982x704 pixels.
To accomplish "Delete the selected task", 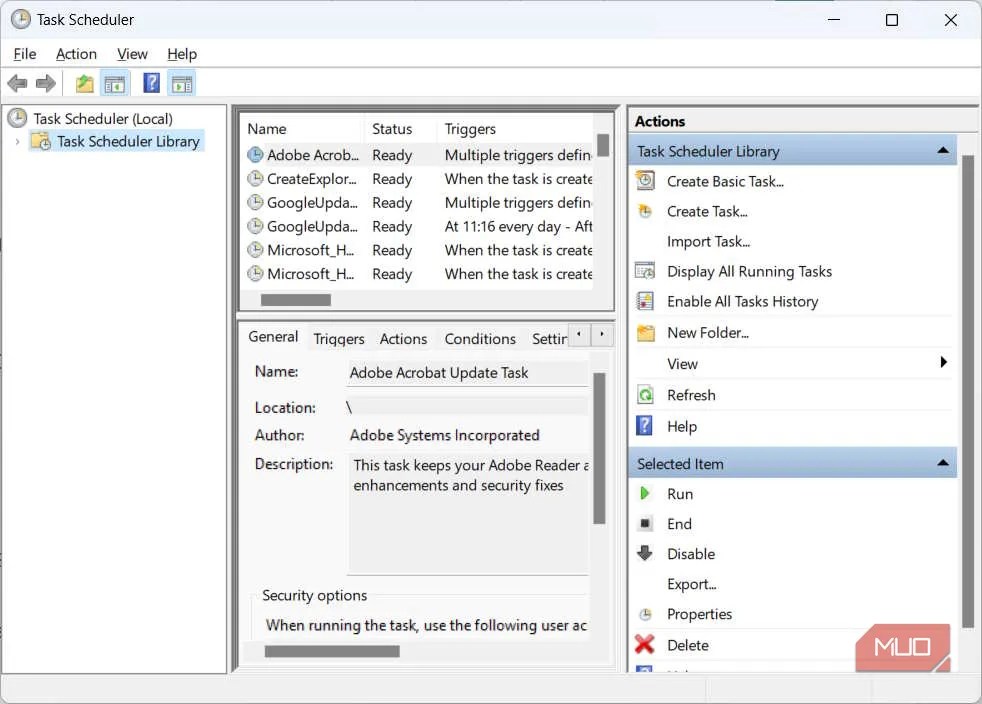I will point(690,645).
